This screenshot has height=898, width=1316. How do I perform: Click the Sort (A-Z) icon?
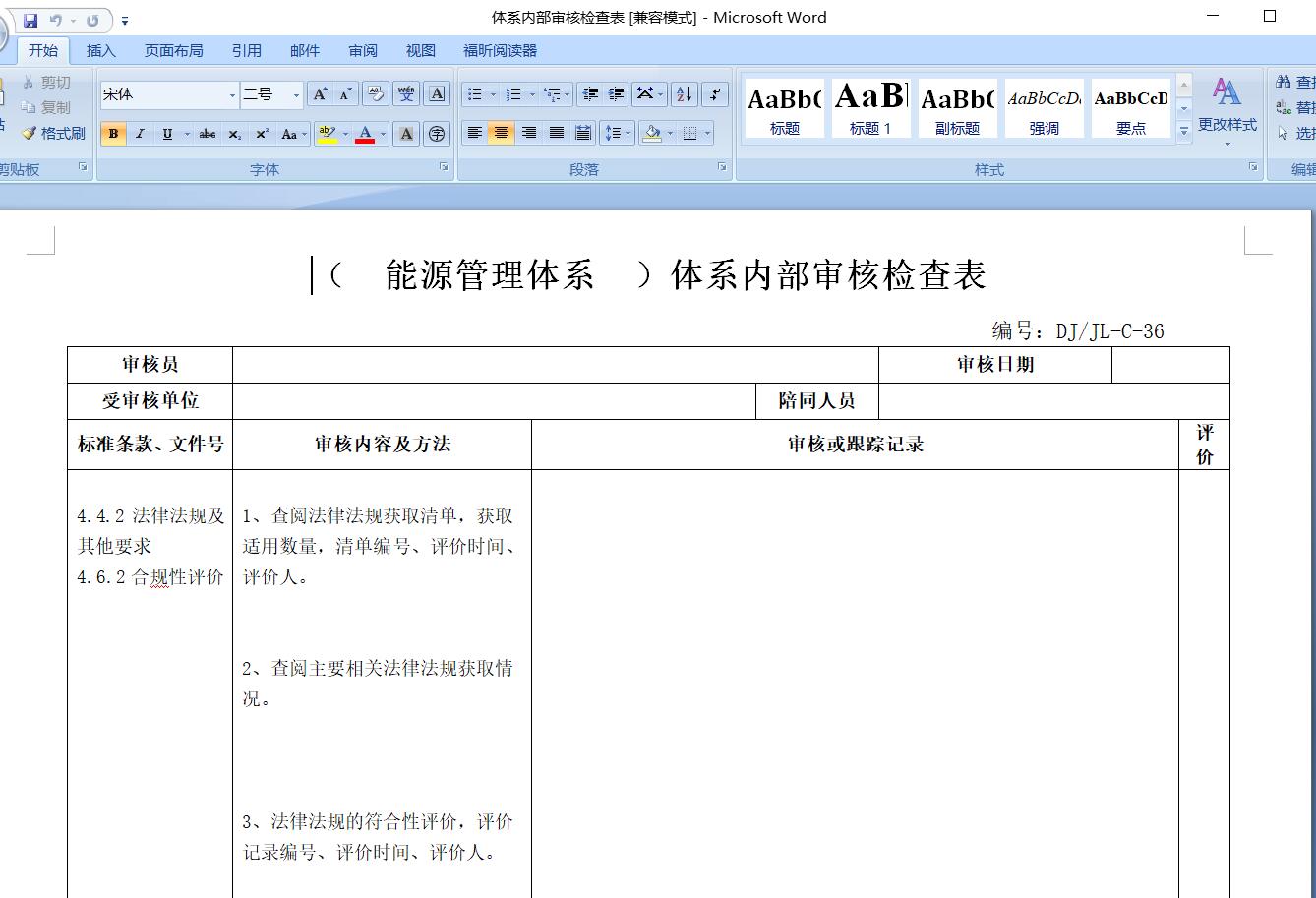tap(685, 94)
